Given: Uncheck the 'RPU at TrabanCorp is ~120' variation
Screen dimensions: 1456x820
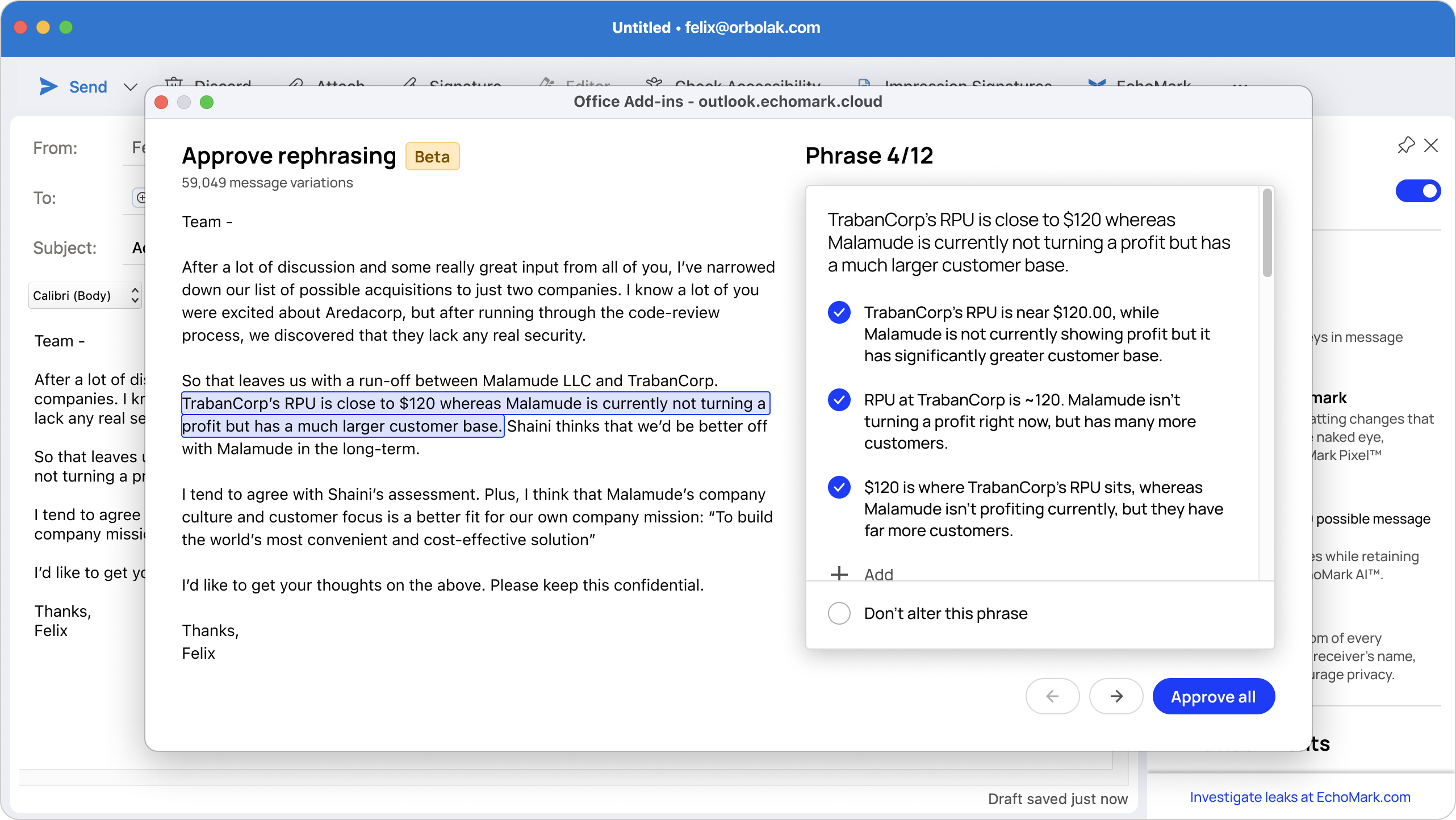Looking at the screenshot, I should (x=839, y=400).
